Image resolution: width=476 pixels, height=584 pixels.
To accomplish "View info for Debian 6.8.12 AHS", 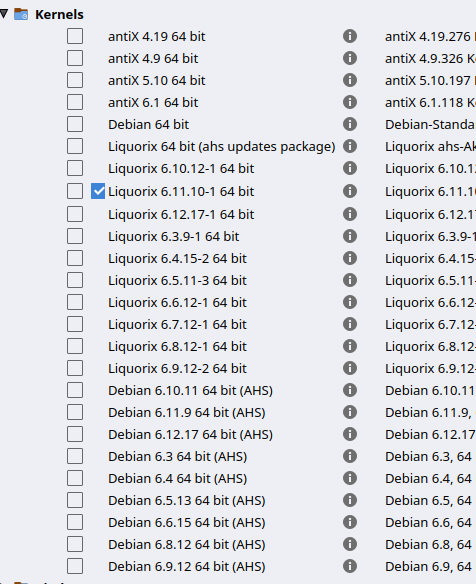I will 350,544.
